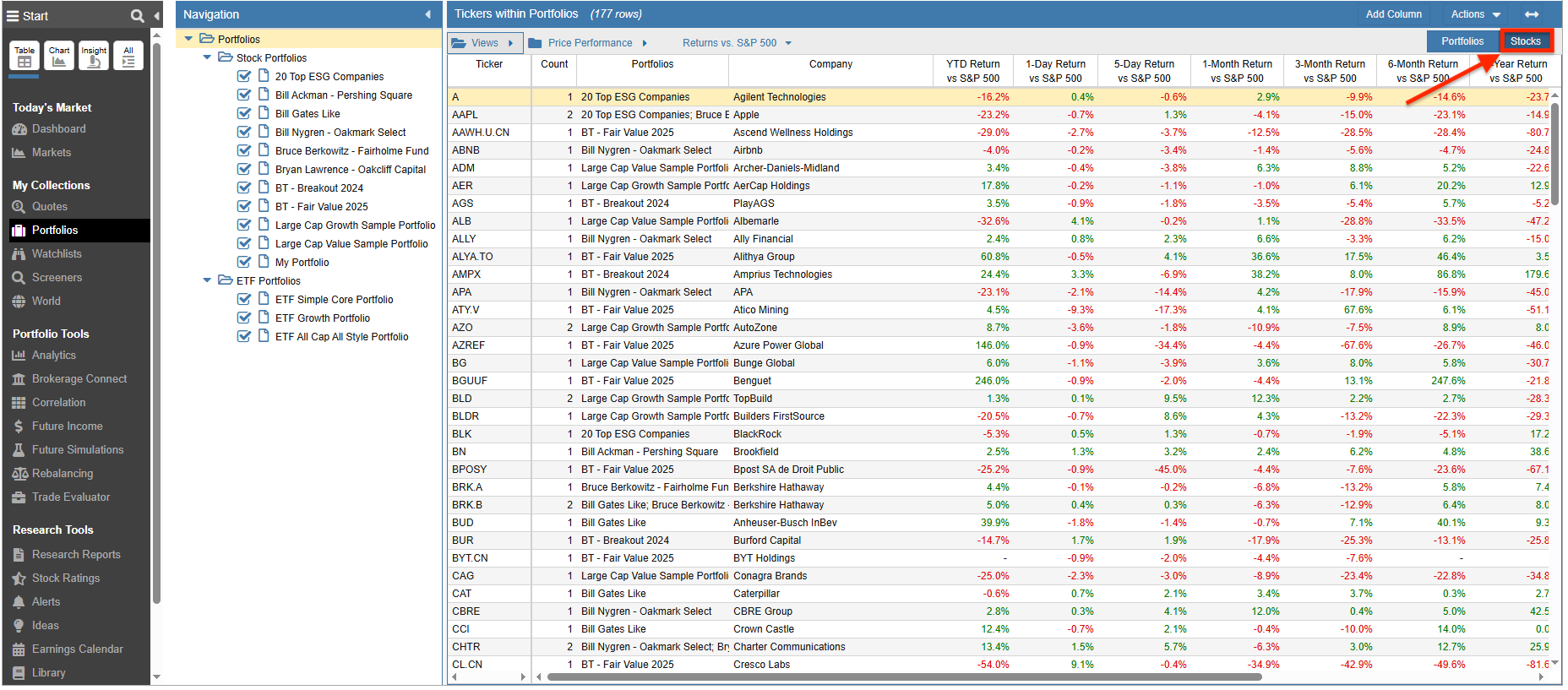Select the All view icon
Screen dimensions: 1568x690
click(x=128, y=56)
